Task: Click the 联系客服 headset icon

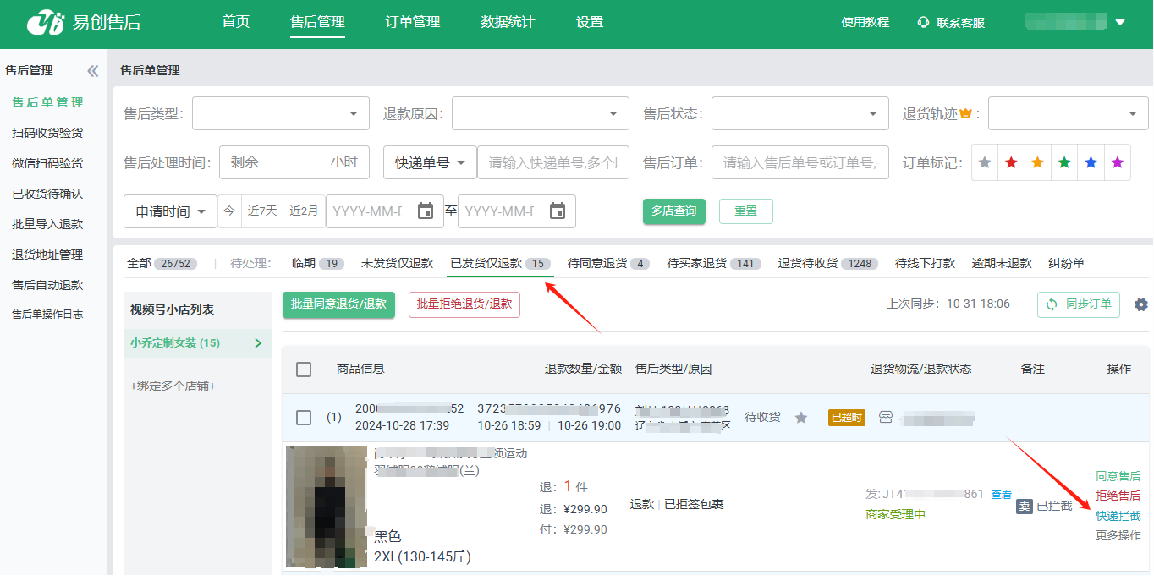Action: pos(923,23)
